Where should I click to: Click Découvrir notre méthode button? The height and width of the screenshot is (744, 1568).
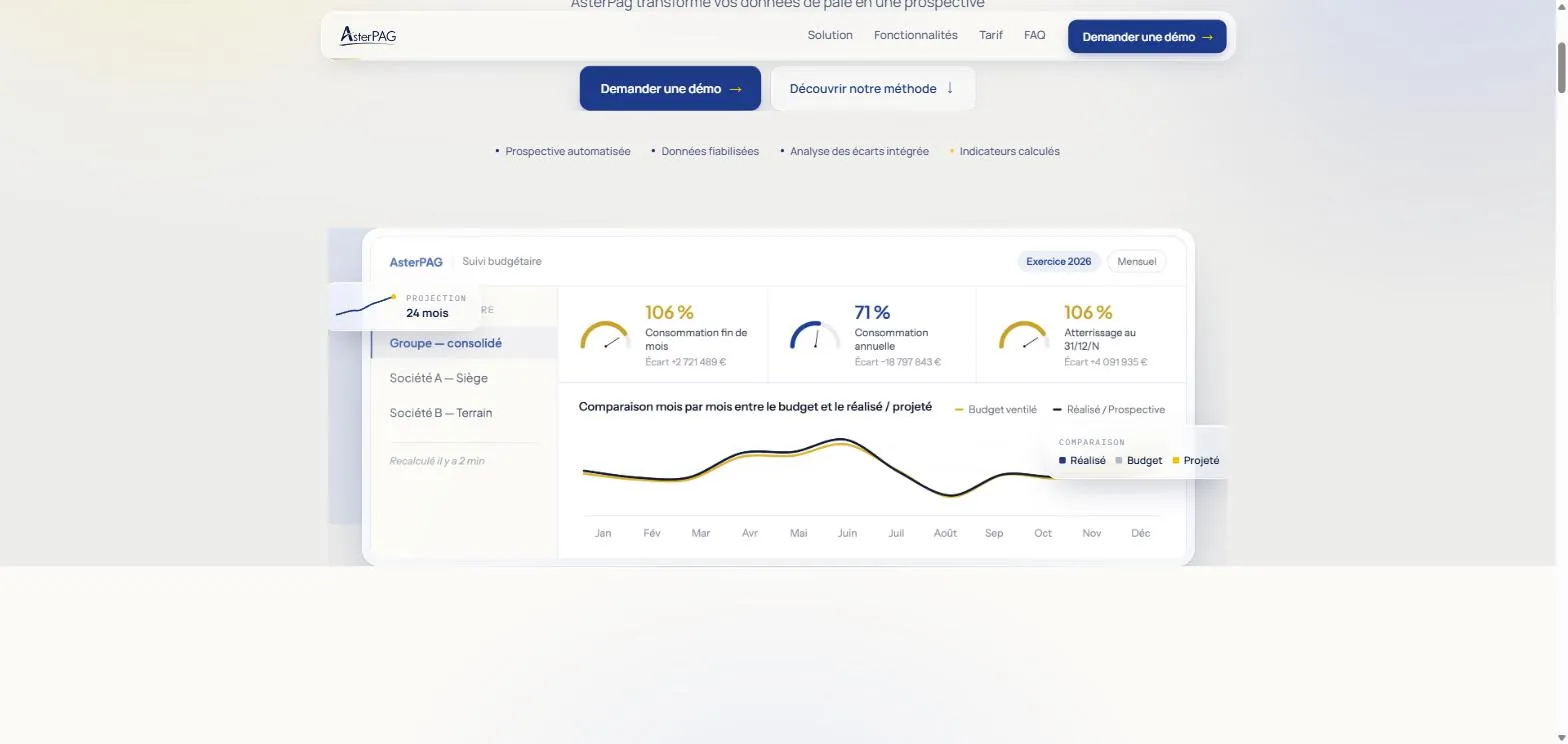(x=872, y=88)
